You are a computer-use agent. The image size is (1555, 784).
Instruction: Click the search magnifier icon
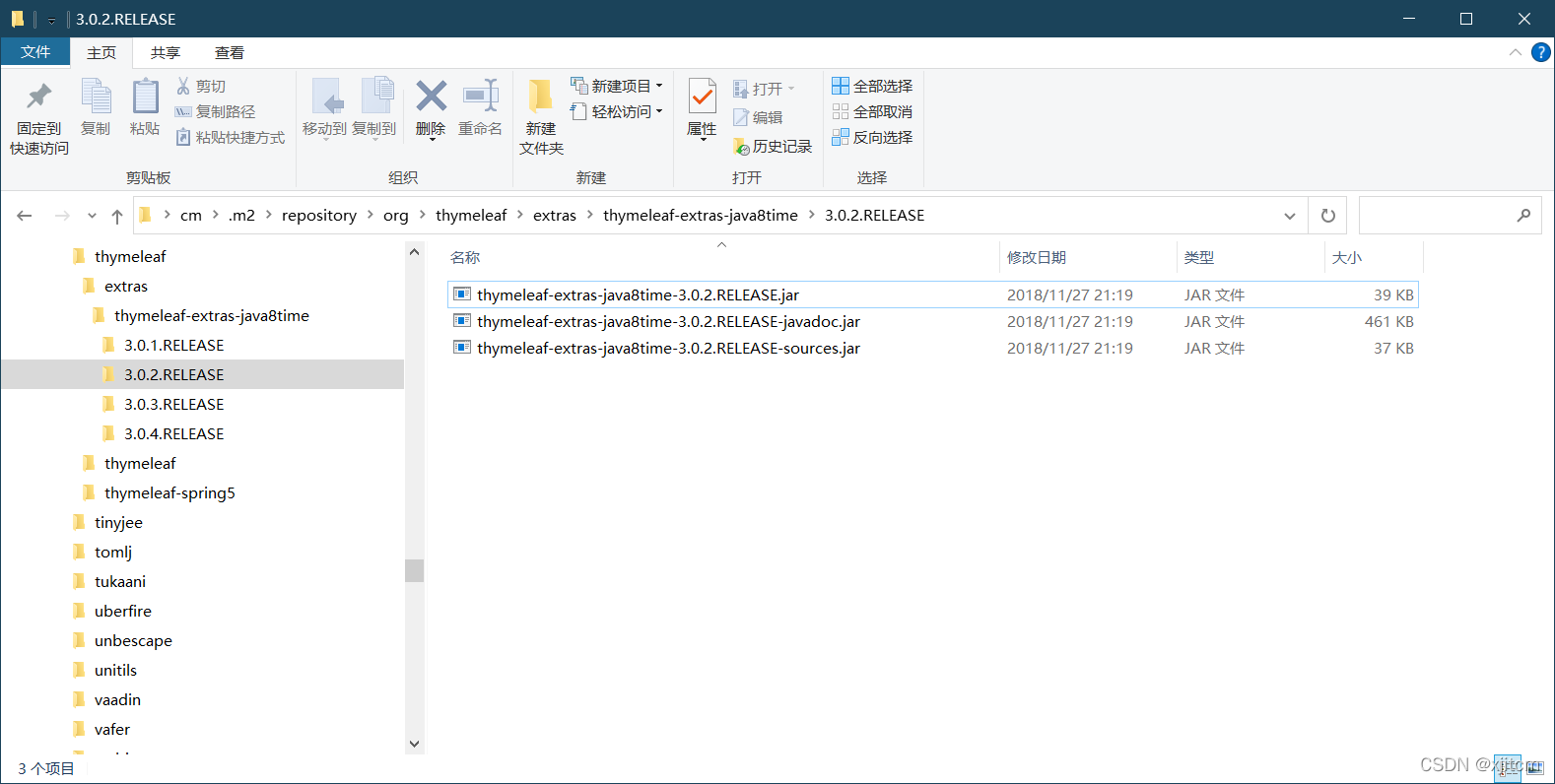(1523, 216)
